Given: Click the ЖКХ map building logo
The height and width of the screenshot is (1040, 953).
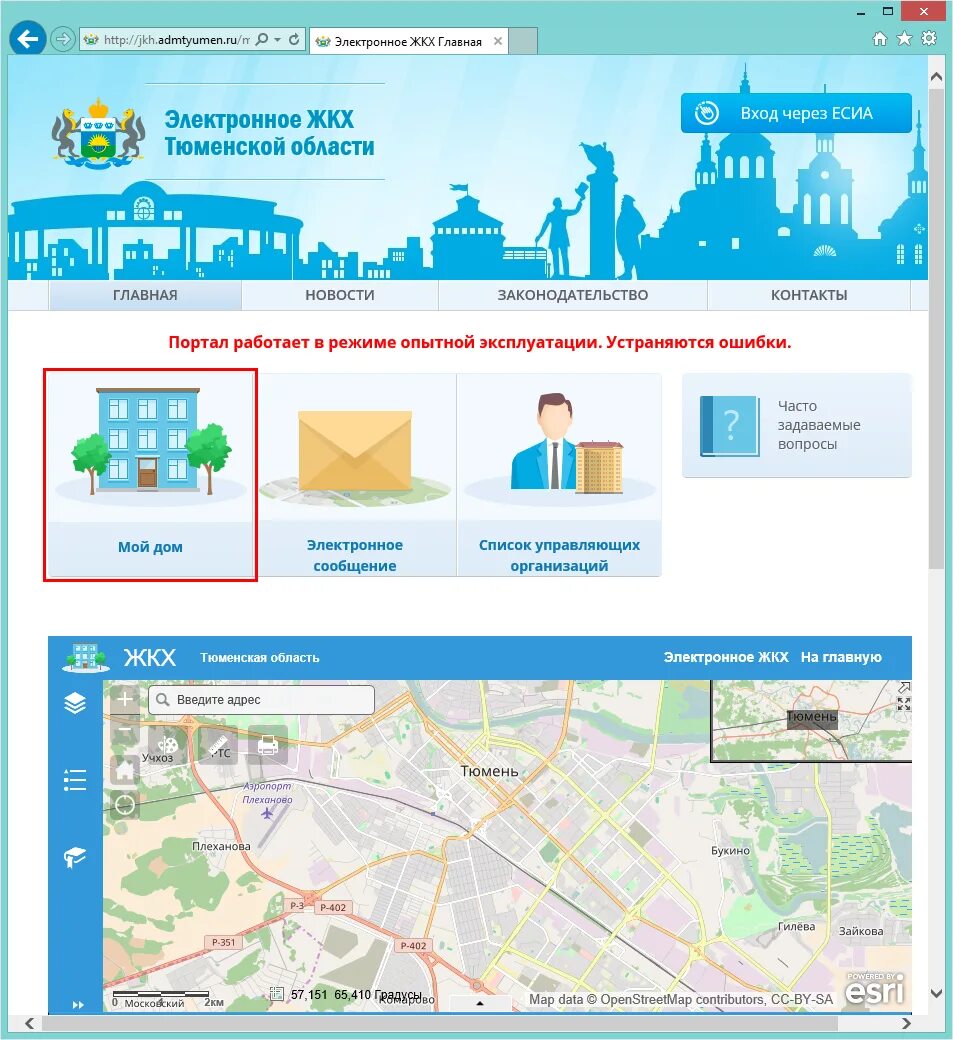Looking at the screenshot, I should click(85, 657).
